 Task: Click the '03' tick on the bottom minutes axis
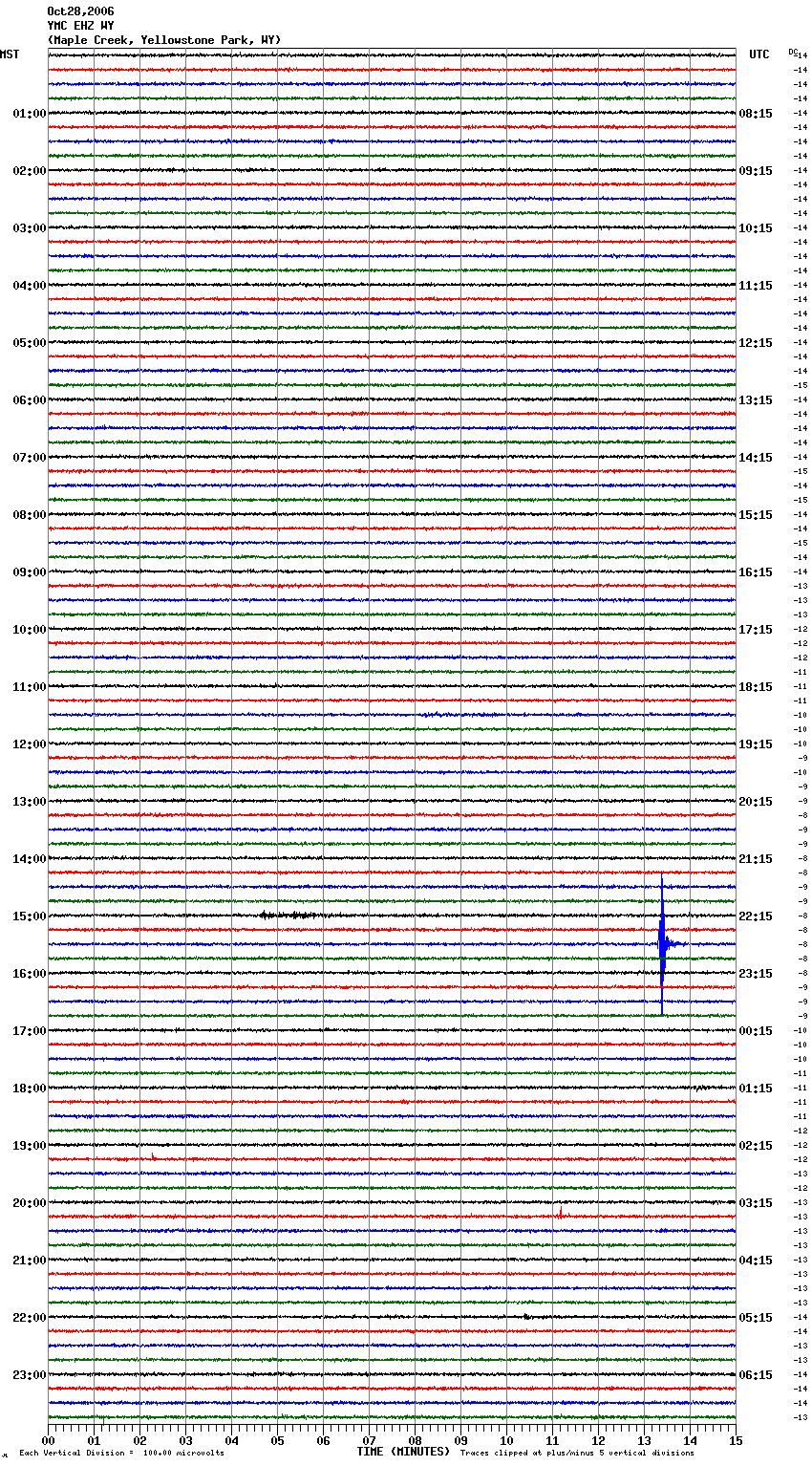[x=185, y=1440]
